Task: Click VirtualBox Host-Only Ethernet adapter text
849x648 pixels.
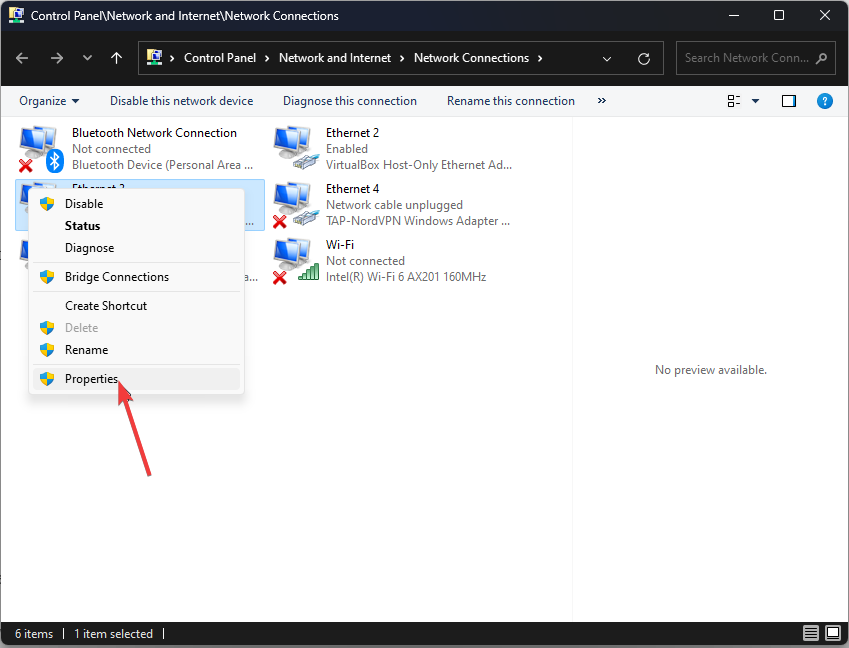Action: (419, 165)
